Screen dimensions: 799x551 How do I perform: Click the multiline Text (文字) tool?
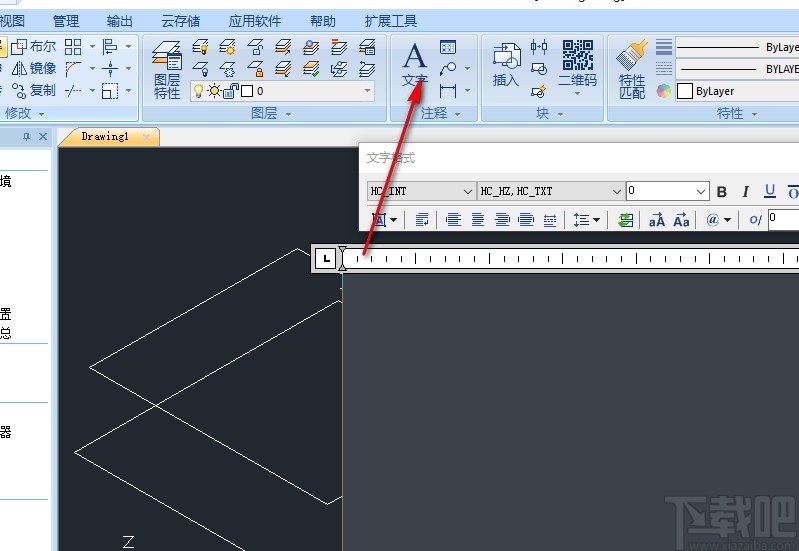415,64
